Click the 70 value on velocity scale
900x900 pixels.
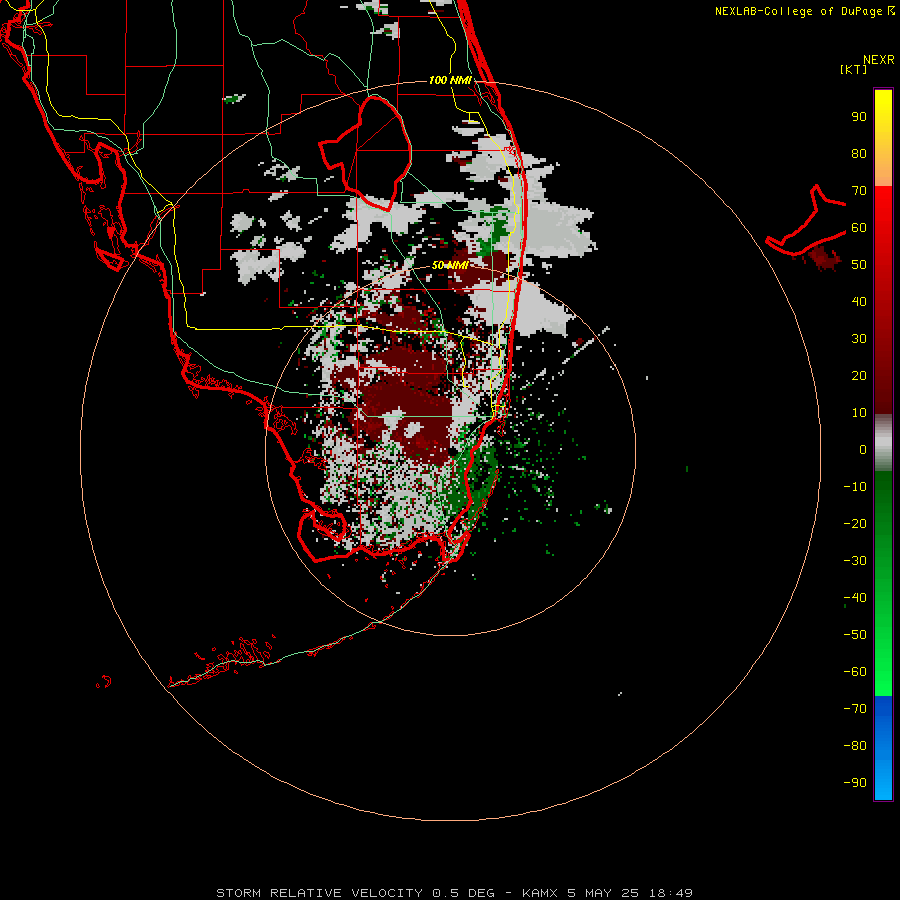click(859, 191)
